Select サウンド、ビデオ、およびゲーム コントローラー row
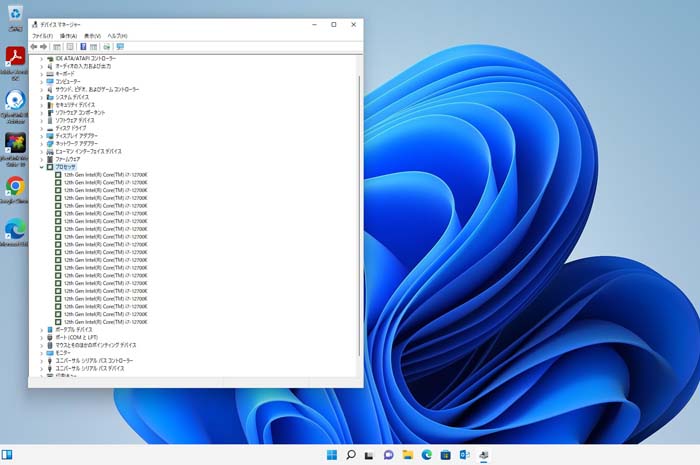 [97, 89]
